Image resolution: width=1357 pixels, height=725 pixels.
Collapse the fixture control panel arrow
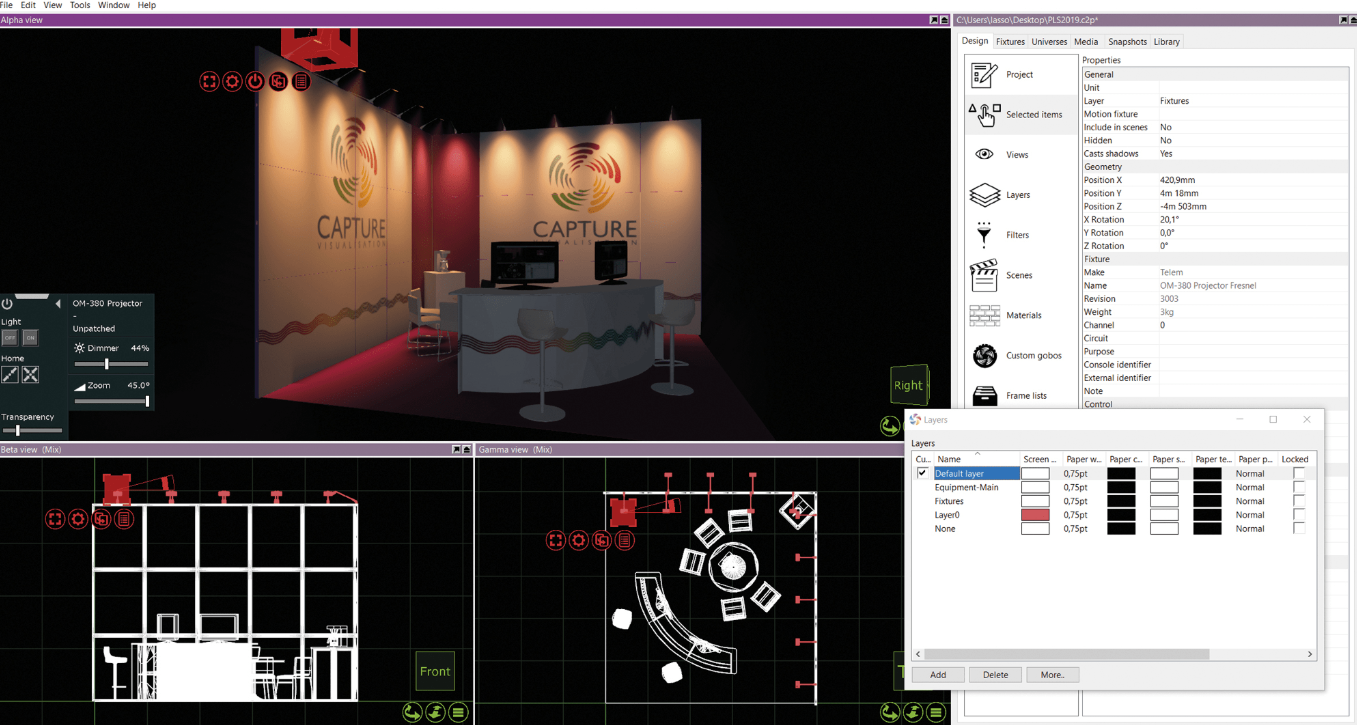tap(57, 303)
